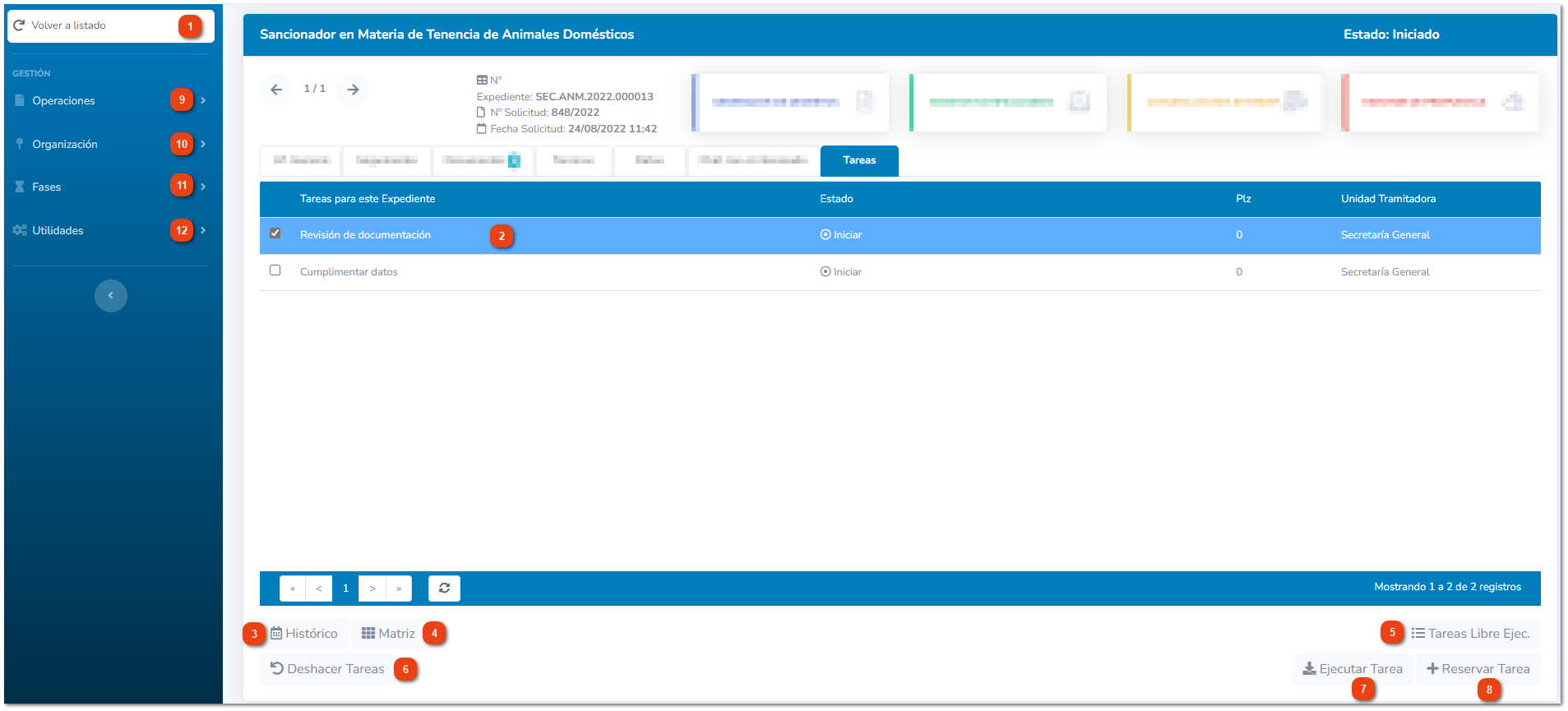Click the Volver a listado button

click(110, 25)
